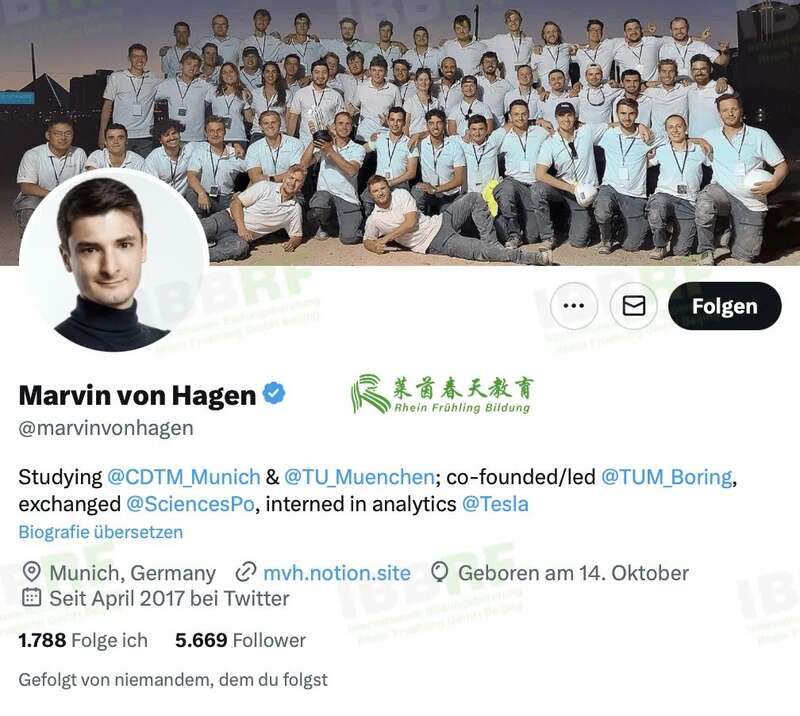Screen dimensions: 800x716
Task: Open the @CDTM_Munich mention
Action: (184, 477)
